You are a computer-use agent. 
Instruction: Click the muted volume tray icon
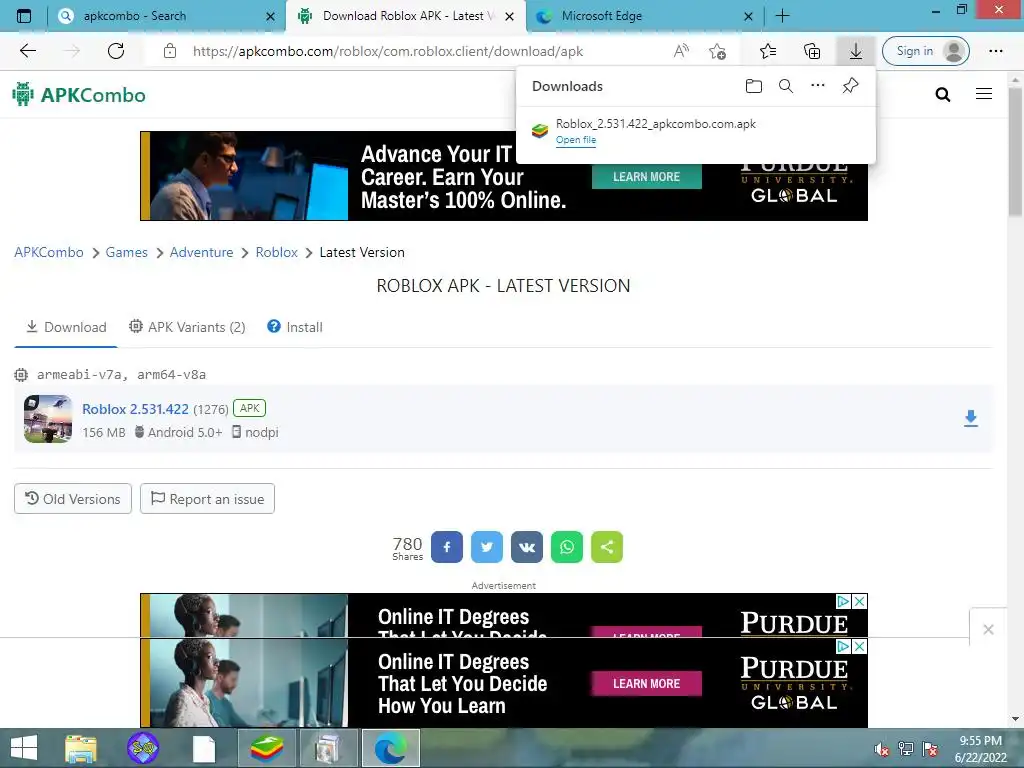[x=882, y=749]
